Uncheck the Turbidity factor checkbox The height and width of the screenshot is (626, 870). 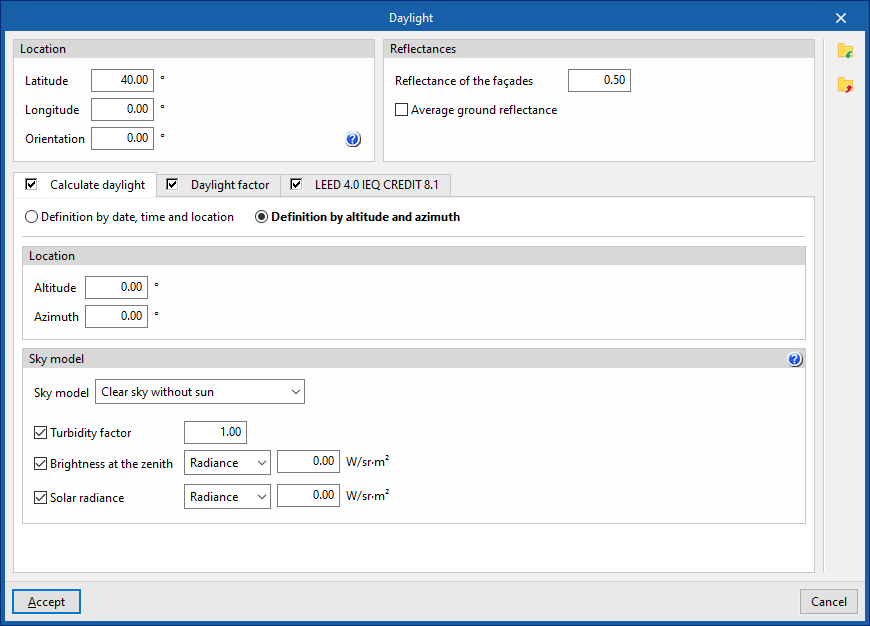click(41, 432)
